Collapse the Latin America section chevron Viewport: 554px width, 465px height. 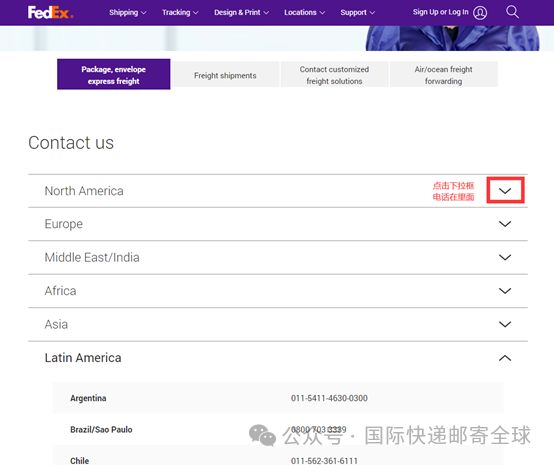[x=505, y=358]
